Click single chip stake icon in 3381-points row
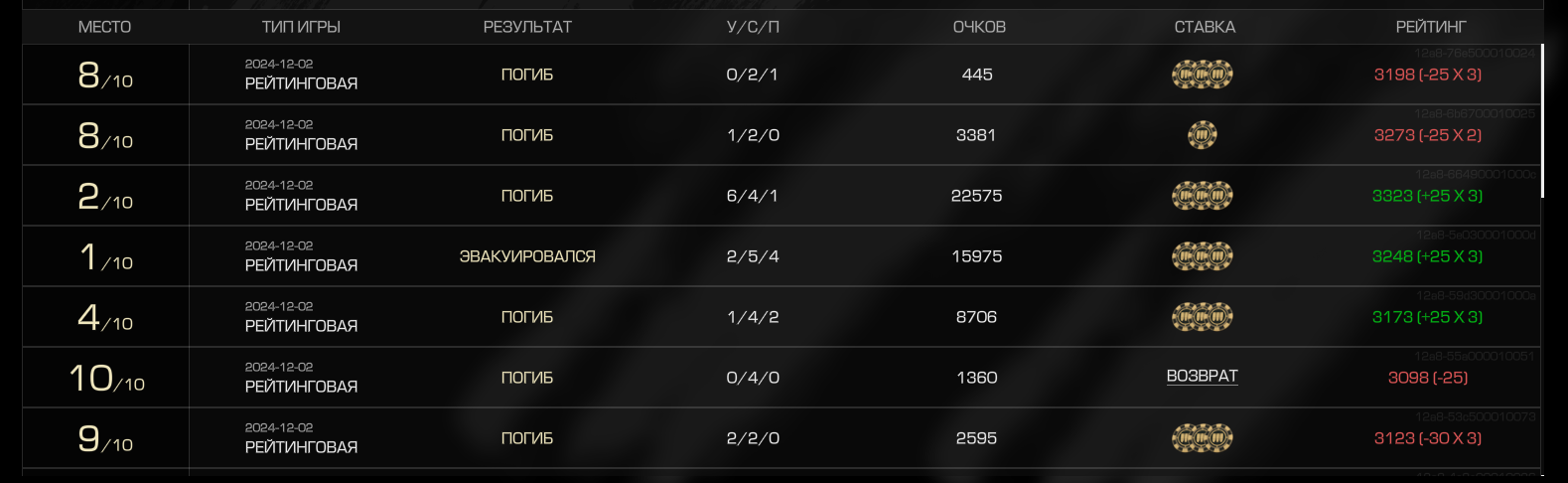The width and height of the screenshot is (1568, 483). (1202, 135)
